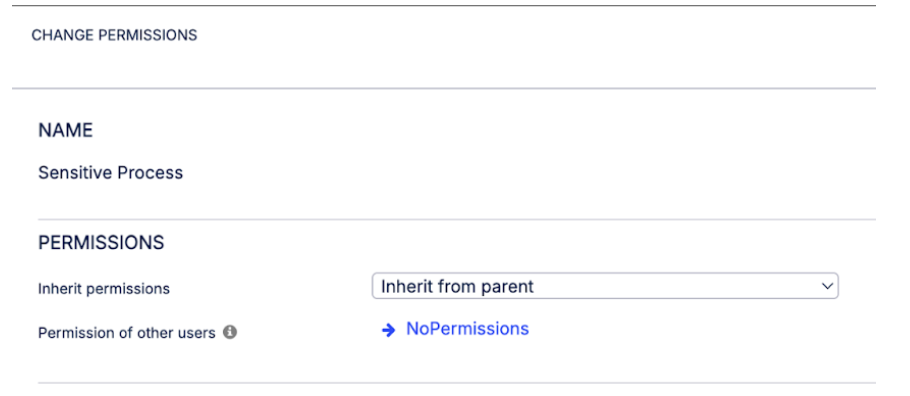Click the info icon beside Permission of other users
The width and height of the screenshot is (910, 396).
(x=230, y=332)
